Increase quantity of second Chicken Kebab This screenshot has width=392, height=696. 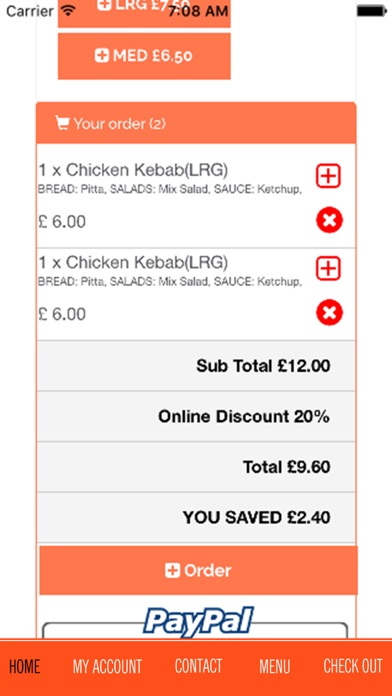point(328,268)
